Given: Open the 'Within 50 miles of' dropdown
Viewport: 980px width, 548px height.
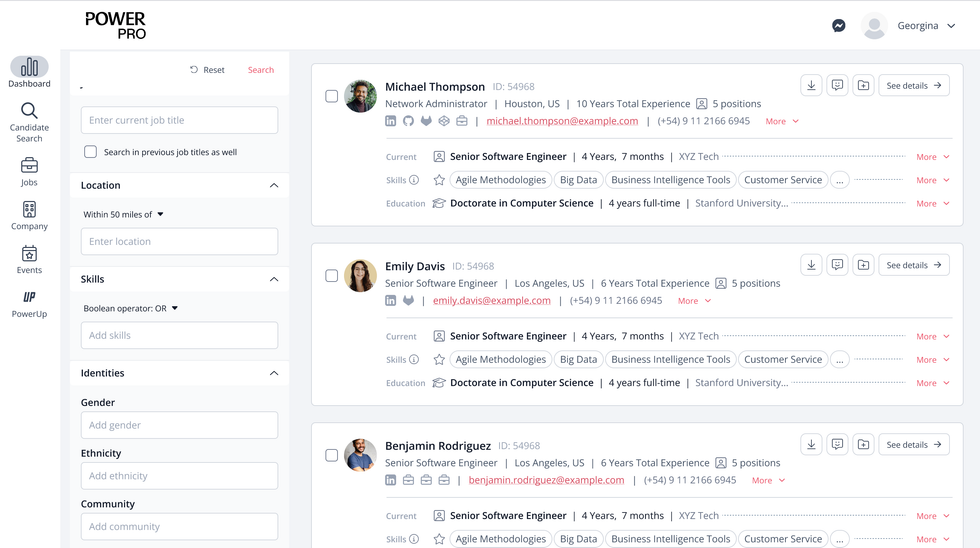Looking at the screenshot, I should click(124, 214).
